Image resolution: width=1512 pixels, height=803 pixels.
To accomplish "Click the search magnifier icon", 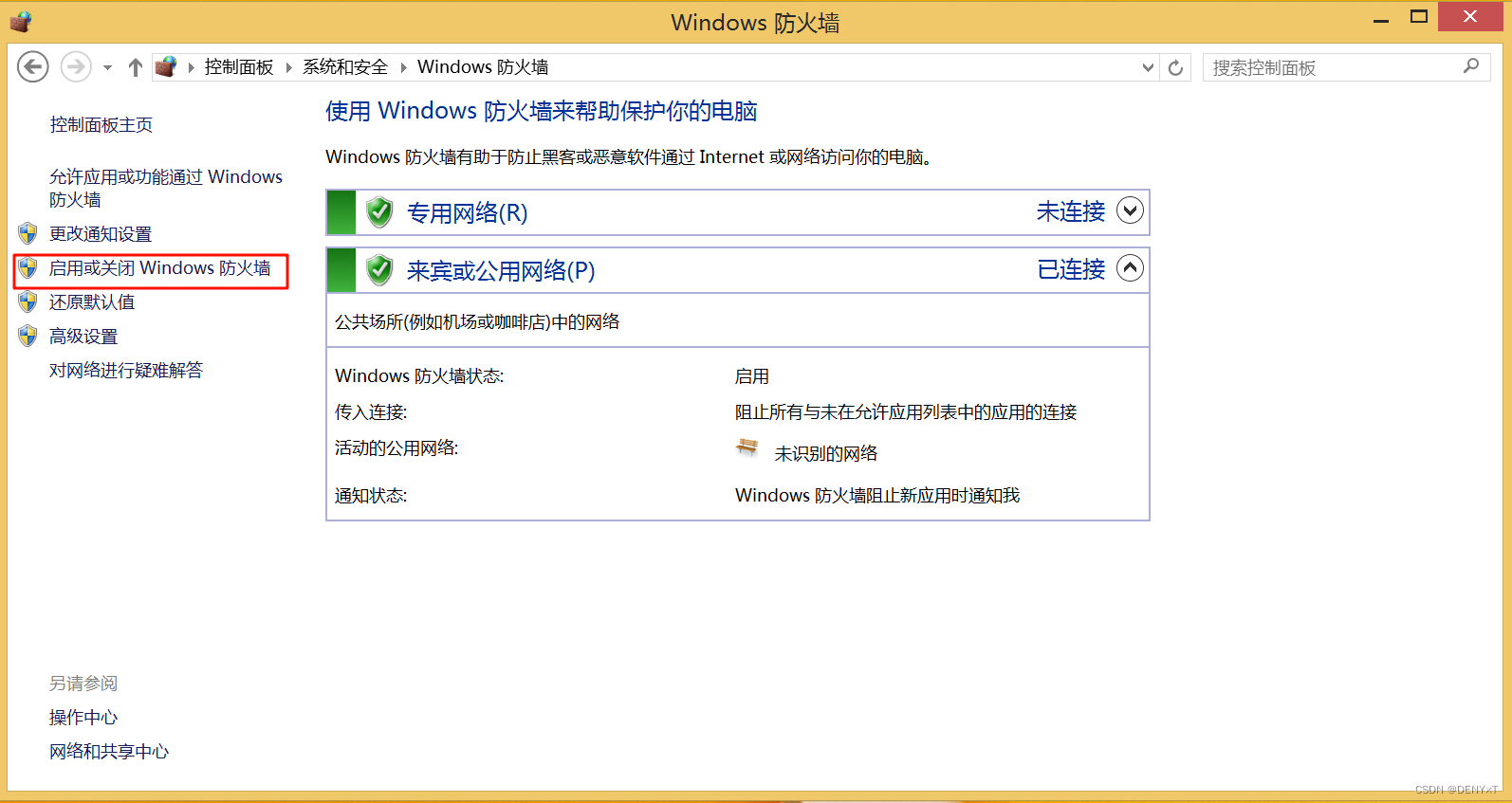I will point(1471,66).
